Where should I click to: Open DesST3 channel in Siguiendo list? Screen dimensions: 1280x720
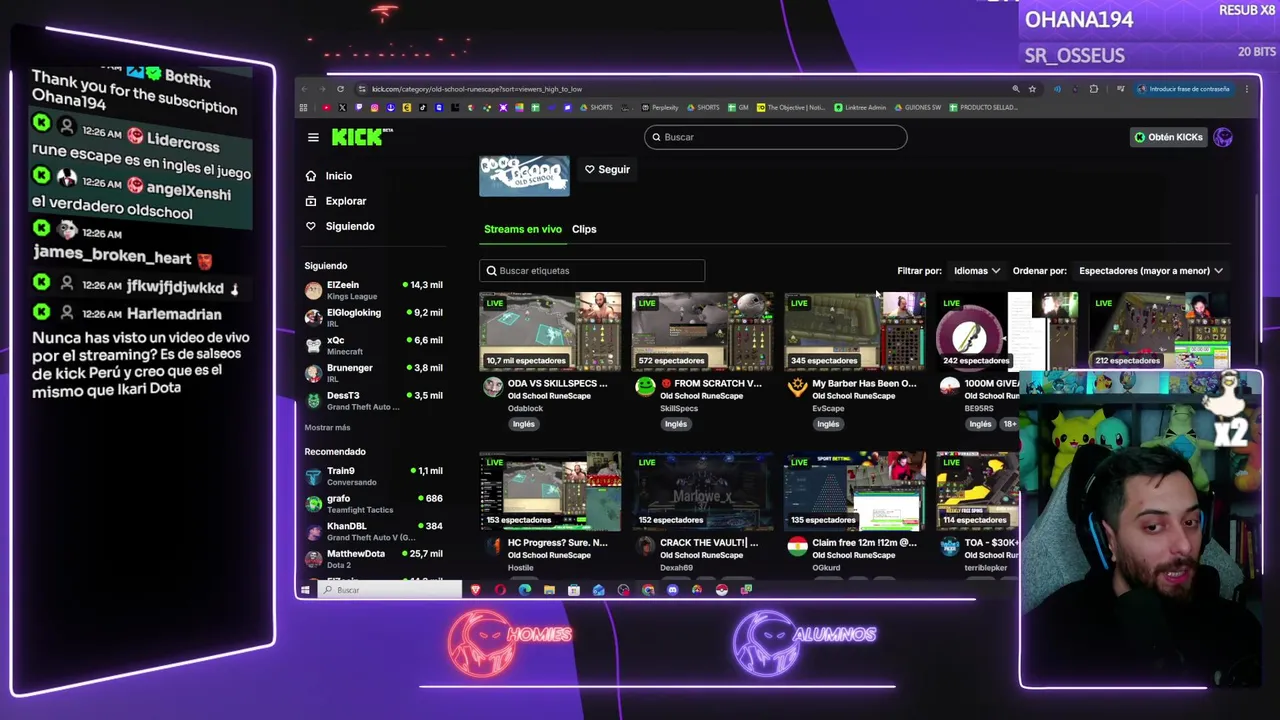373,400
